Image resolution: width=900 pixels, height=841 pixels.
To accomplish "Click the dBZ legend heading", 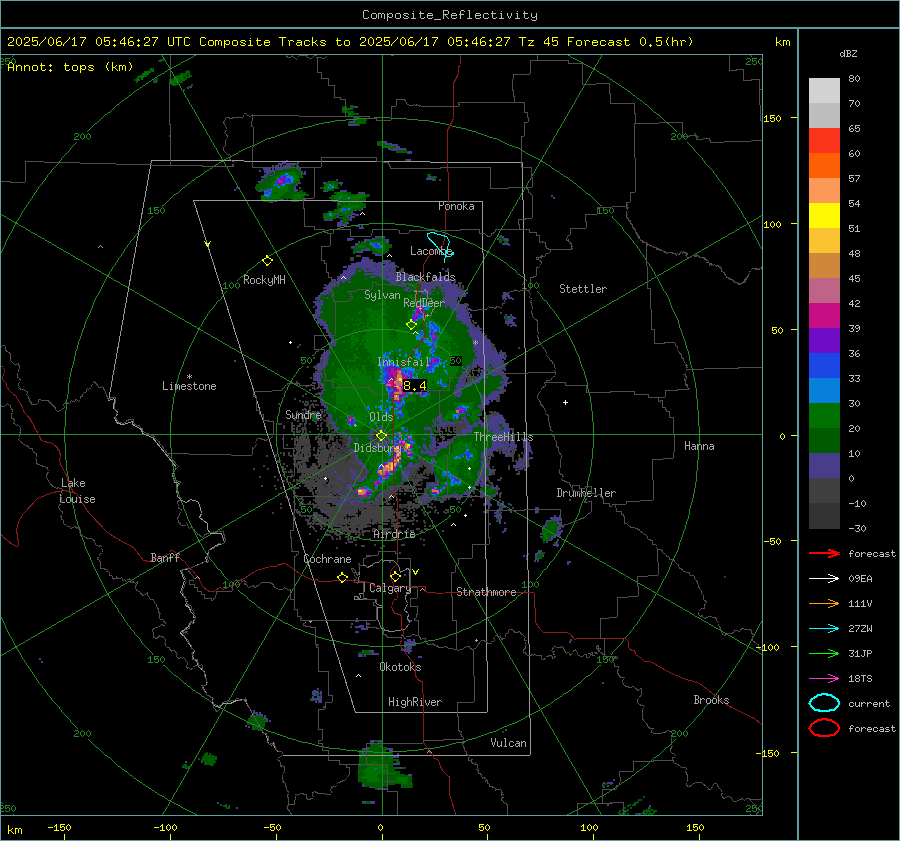I will [848, 53].
